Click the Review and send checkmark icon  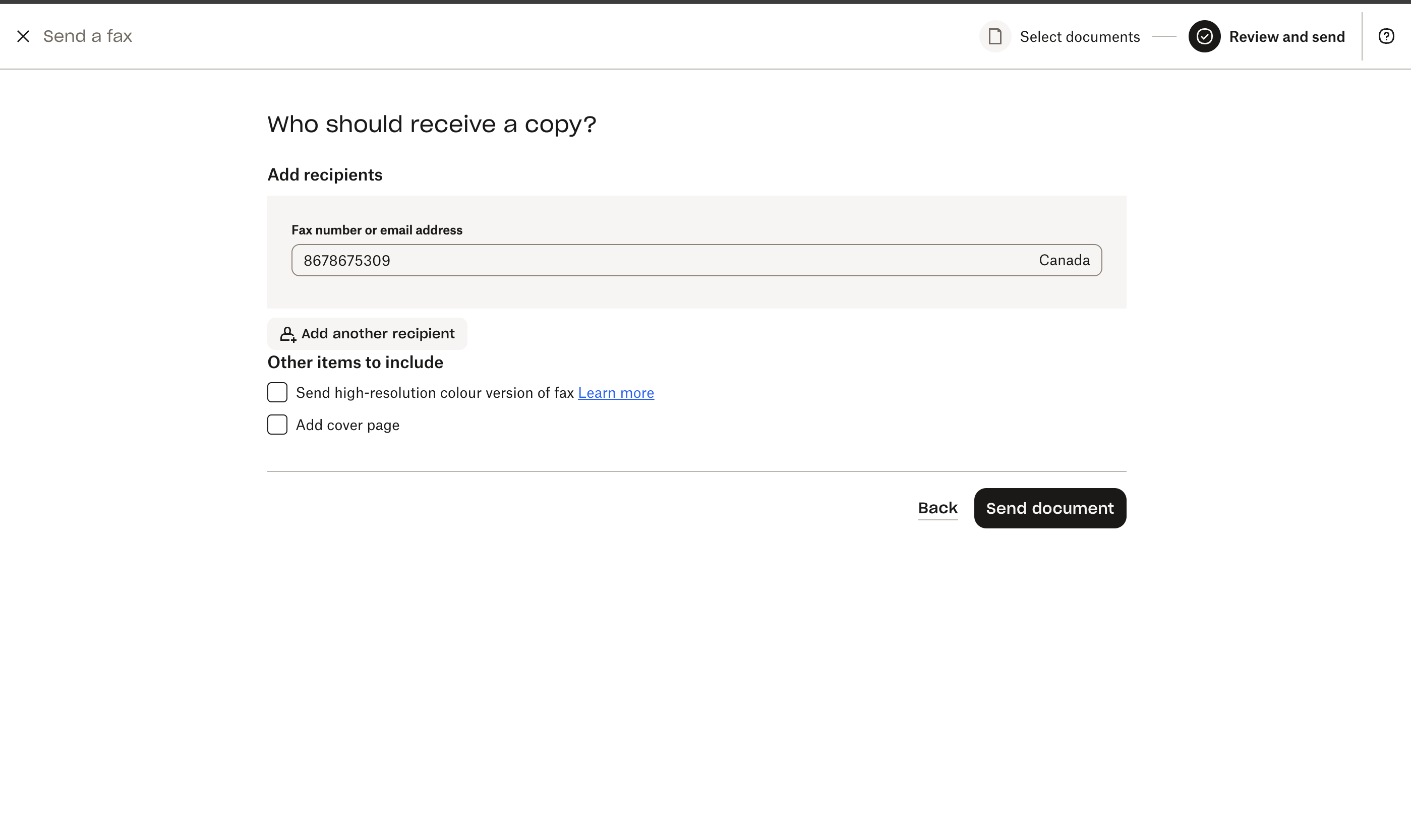[x=1204, y=36]
